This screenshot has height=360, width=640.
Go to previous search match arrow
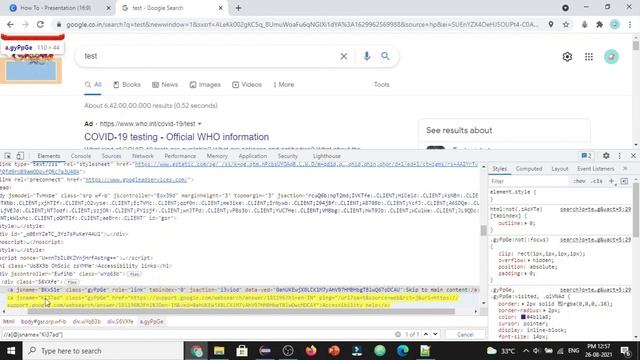pos(426,334)
